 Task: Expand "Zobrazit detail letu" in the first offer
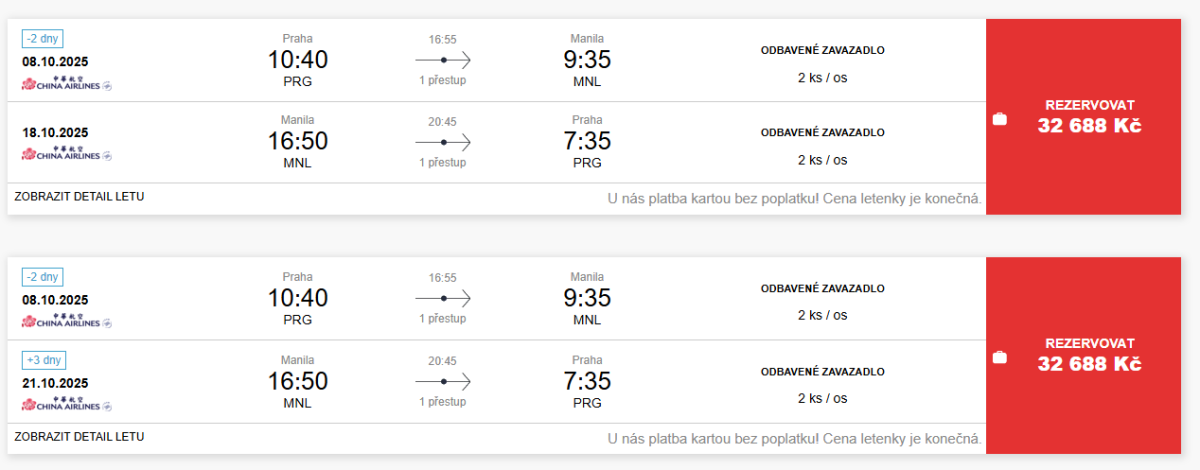tap(80, 197)
